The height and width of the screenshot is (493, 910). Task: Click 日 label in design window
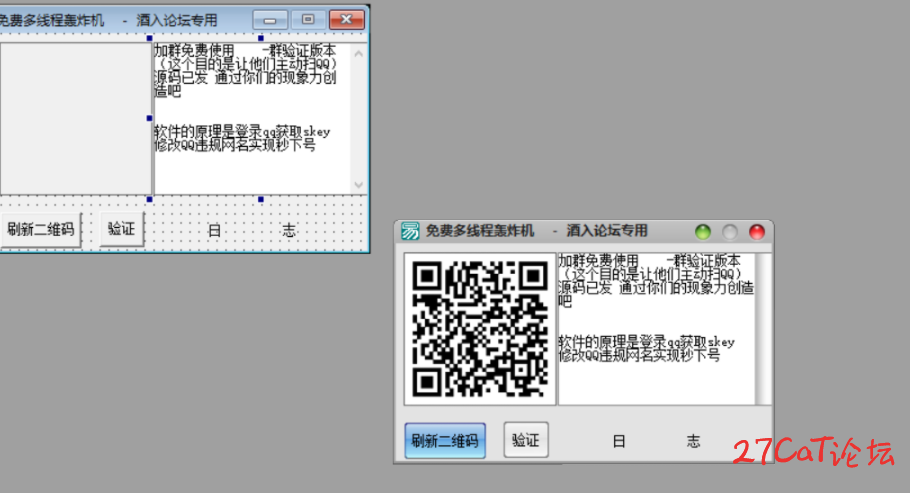click(214, 231)
